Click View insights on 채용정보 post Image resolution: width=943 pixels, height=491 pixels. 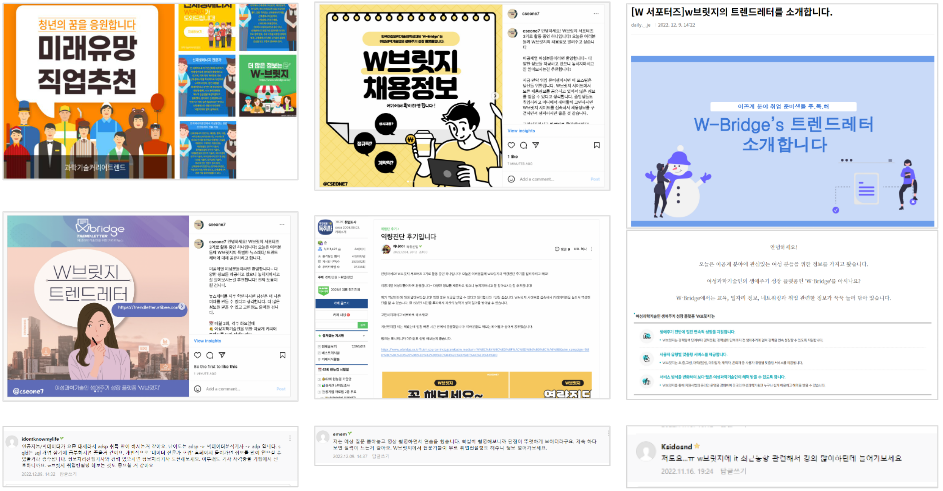pyautogui.click(x=521, y=131)
